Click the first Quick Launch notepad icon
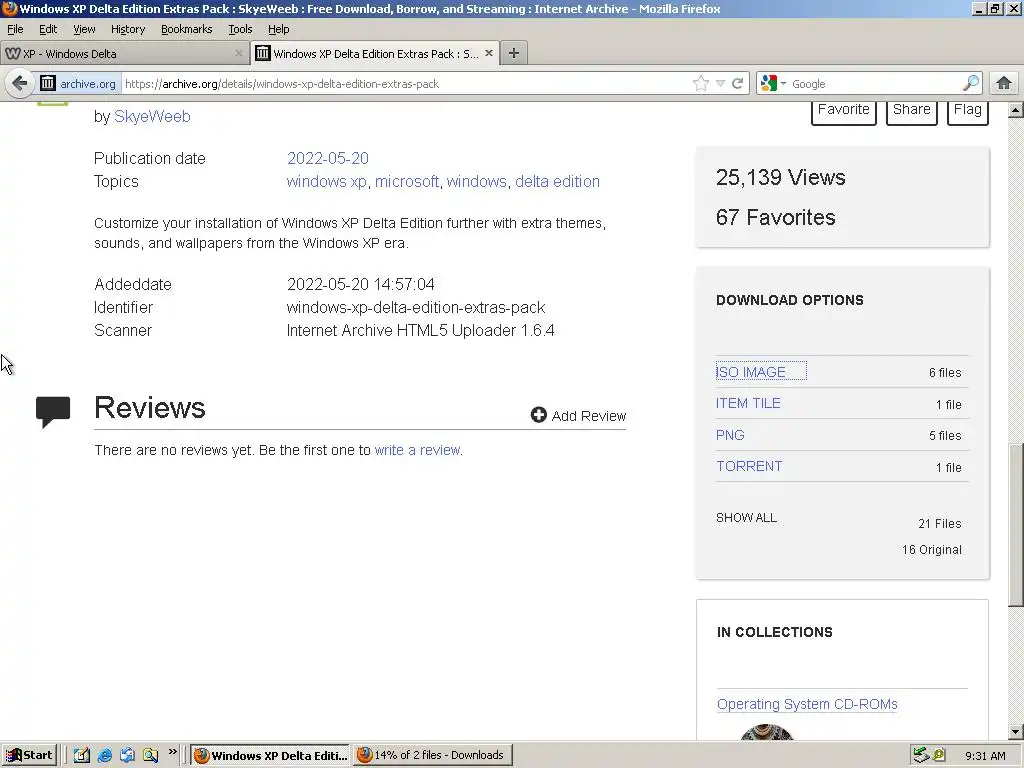 tap(82, 756)
